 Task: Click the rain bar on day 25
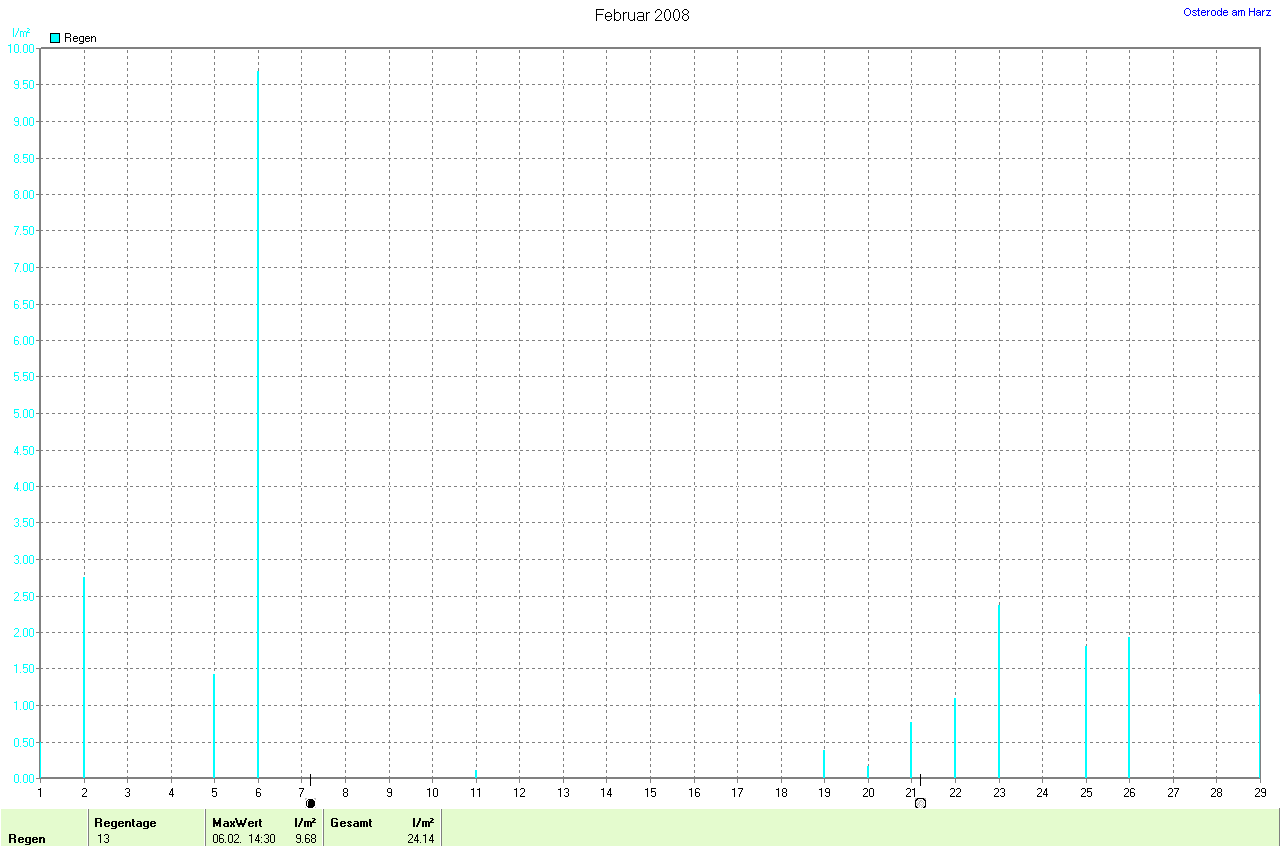click(x=1086, y=711)
